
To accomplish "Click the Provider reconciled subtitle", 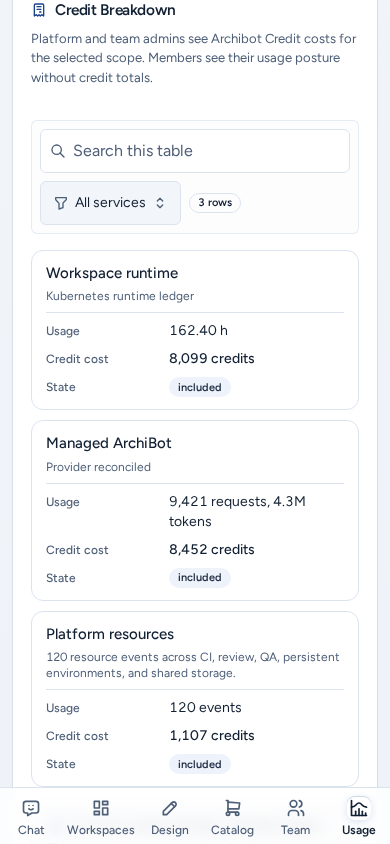I will click(x=98, y=467).
